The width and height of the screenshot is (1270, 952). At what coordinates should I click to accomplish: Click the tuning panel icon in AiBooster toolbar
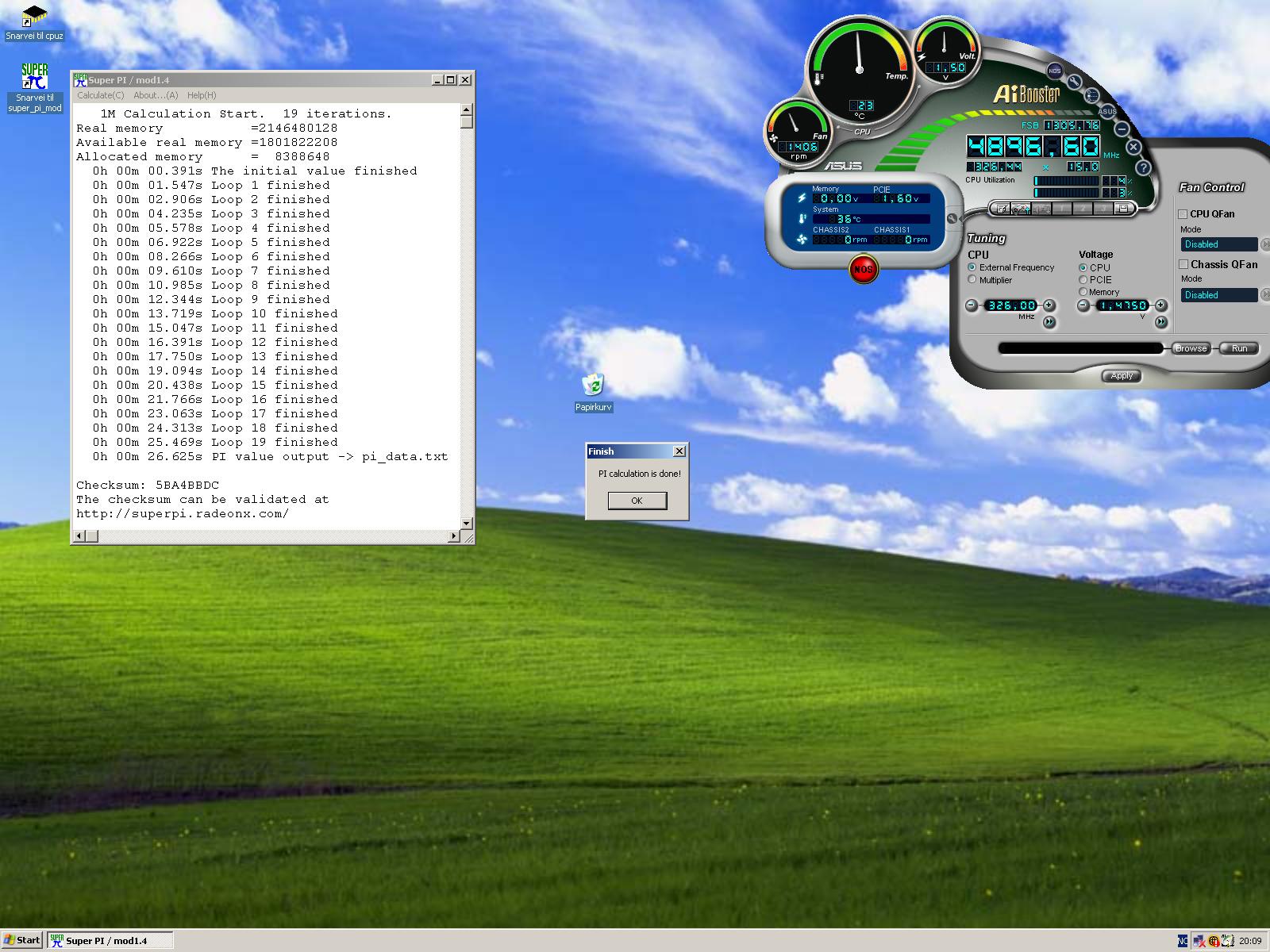(1022, 209)
